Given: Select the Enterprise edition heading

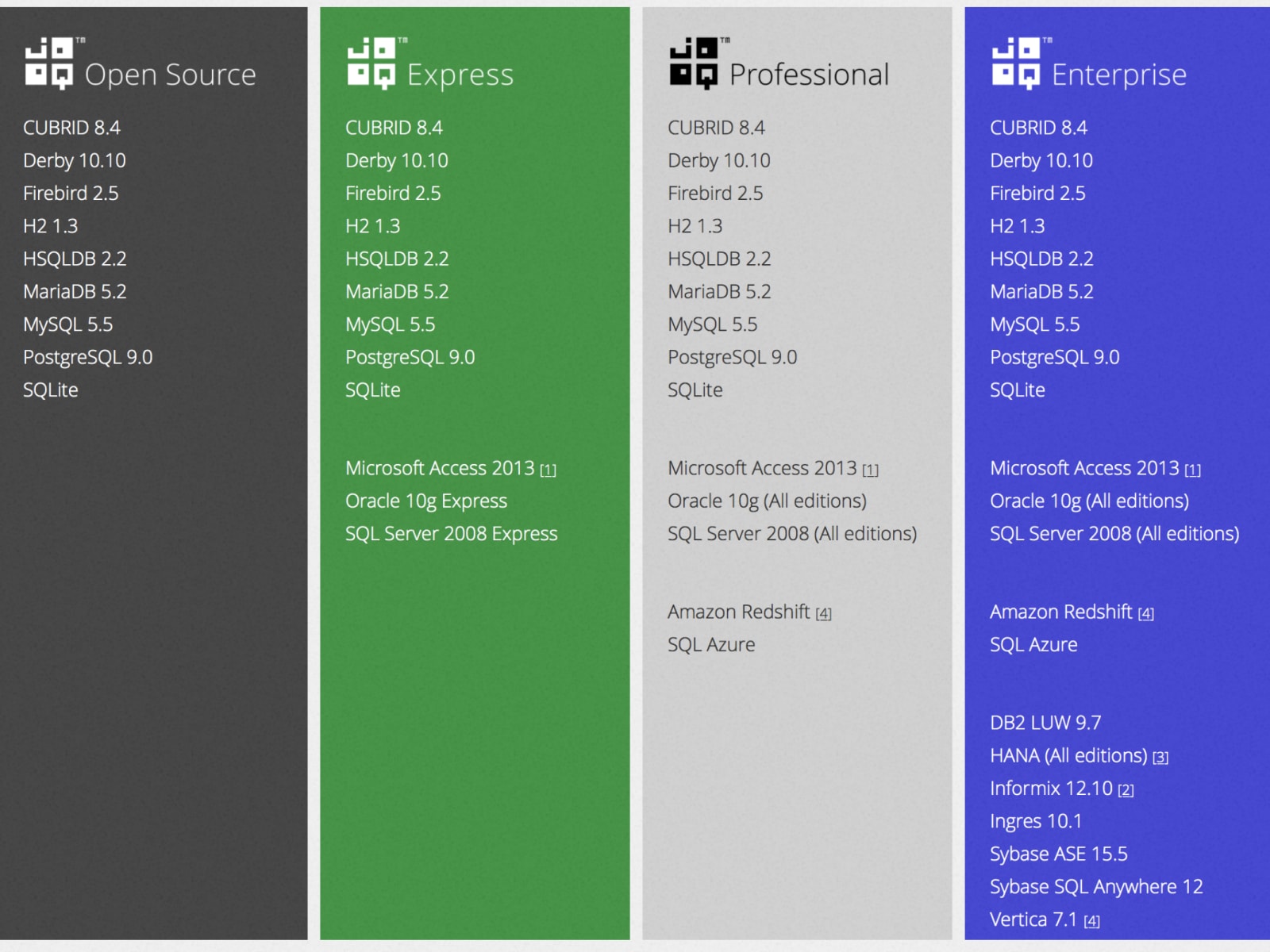Looking at the screenshot, I should pyautogui.click(x=1119, y=75).
